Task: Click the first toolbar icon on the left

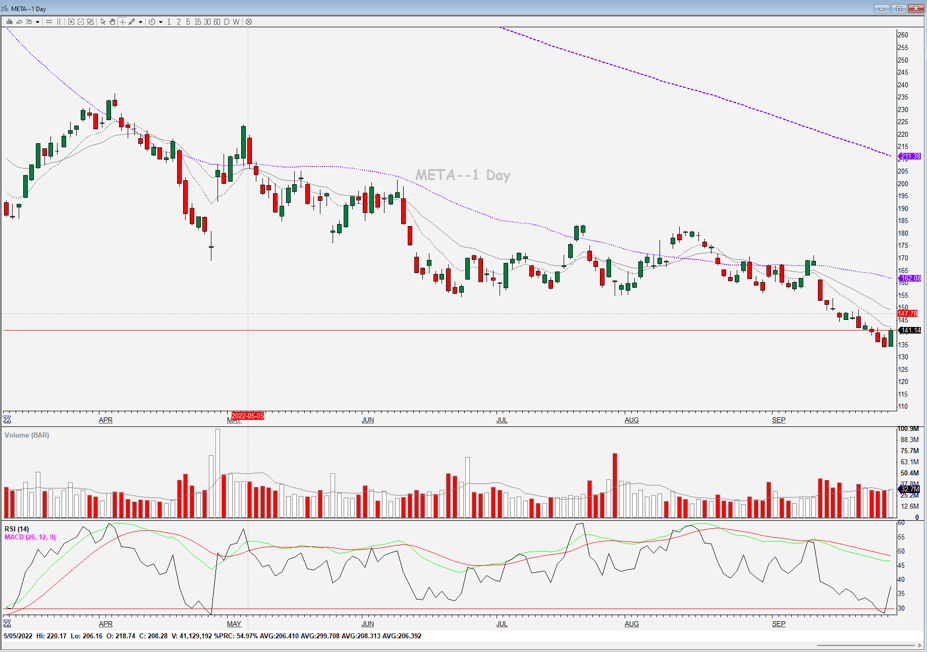Action: click(9, 22)
